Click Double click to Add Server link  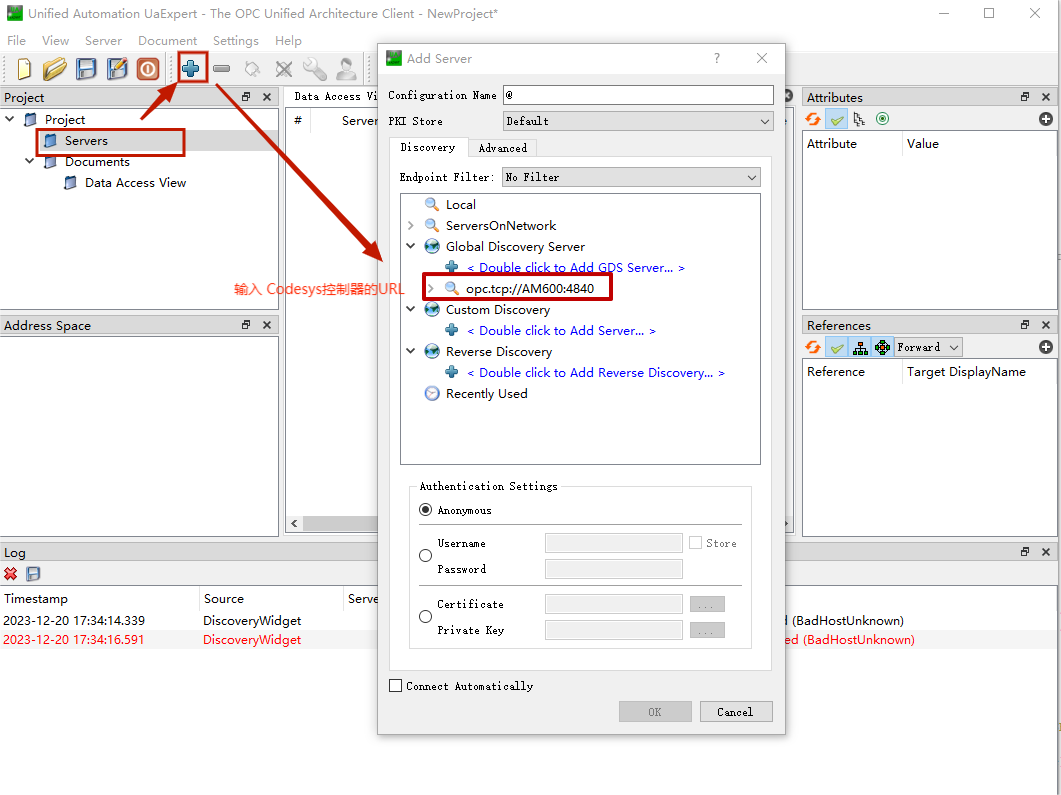(562, 330)
